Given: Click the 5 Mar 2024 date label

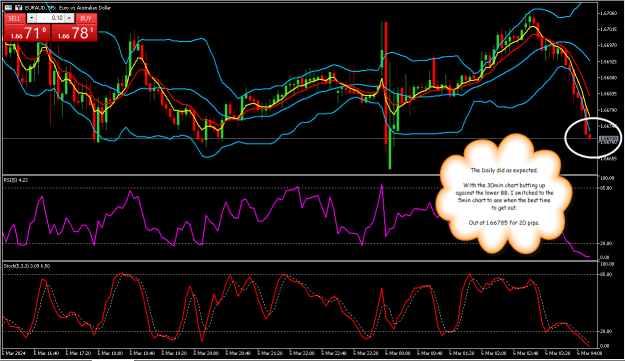Looking at the screenshot, I should (x=15, y=353).
